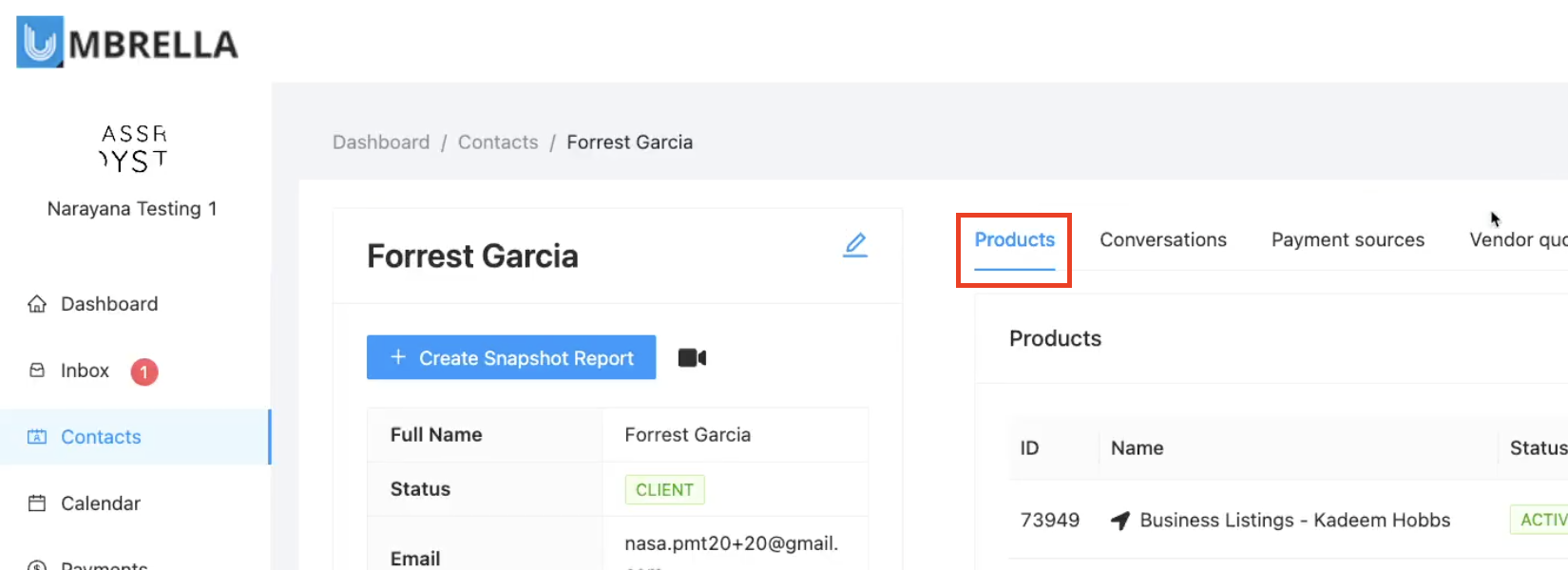Click the Umbrella logo icon
This screenshot has width=1568, height=570.
pos(40,42)
